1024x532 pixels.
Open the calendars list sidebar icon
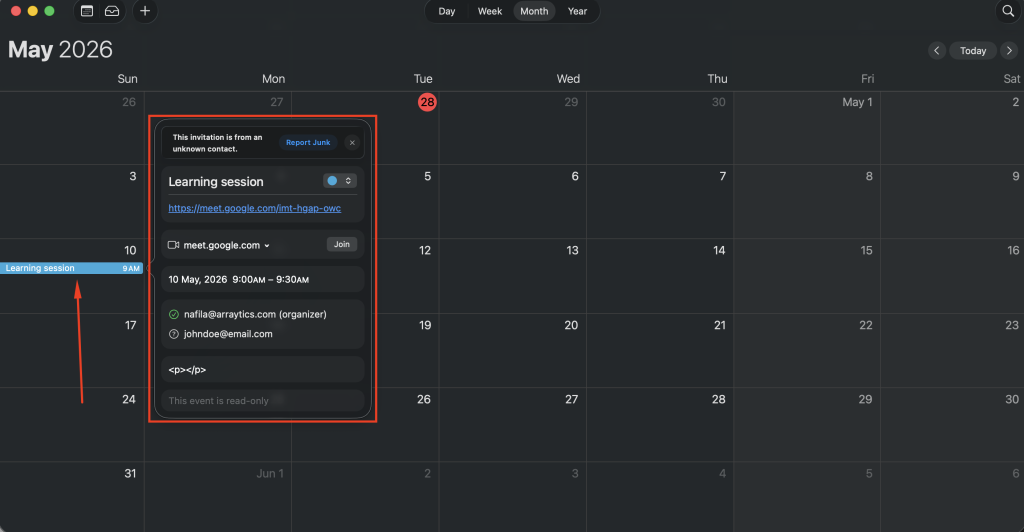click(x=87, y=11)
